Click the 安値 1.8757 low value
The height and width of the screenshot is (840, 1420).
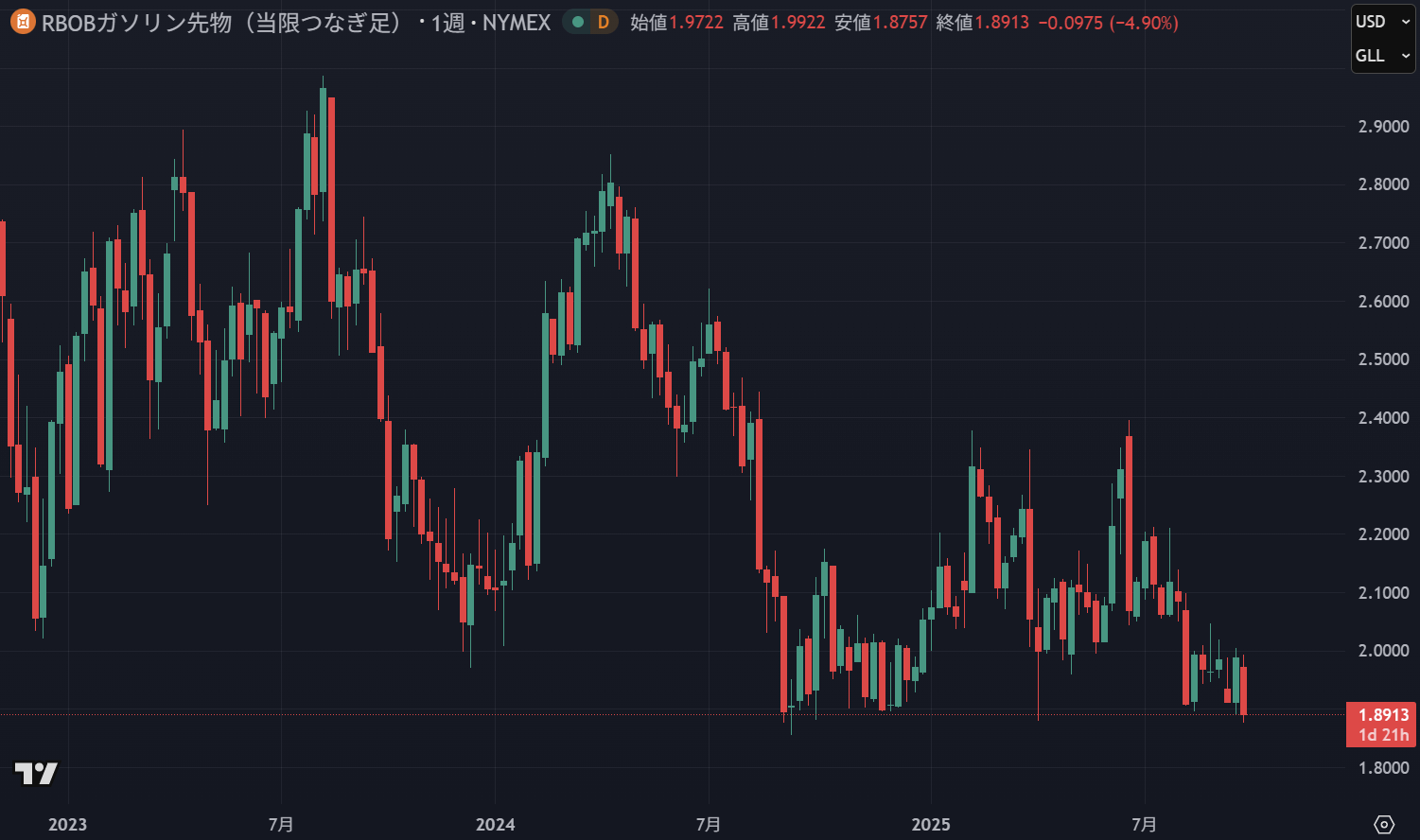[899, 22]
